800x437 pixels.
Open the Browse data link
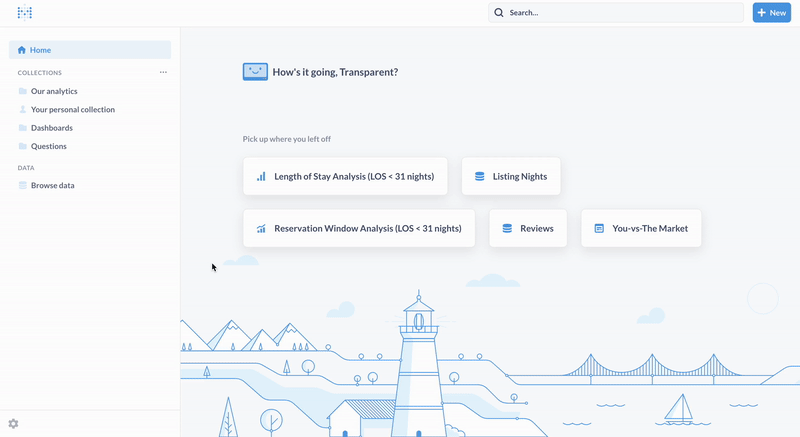(53, 186)
